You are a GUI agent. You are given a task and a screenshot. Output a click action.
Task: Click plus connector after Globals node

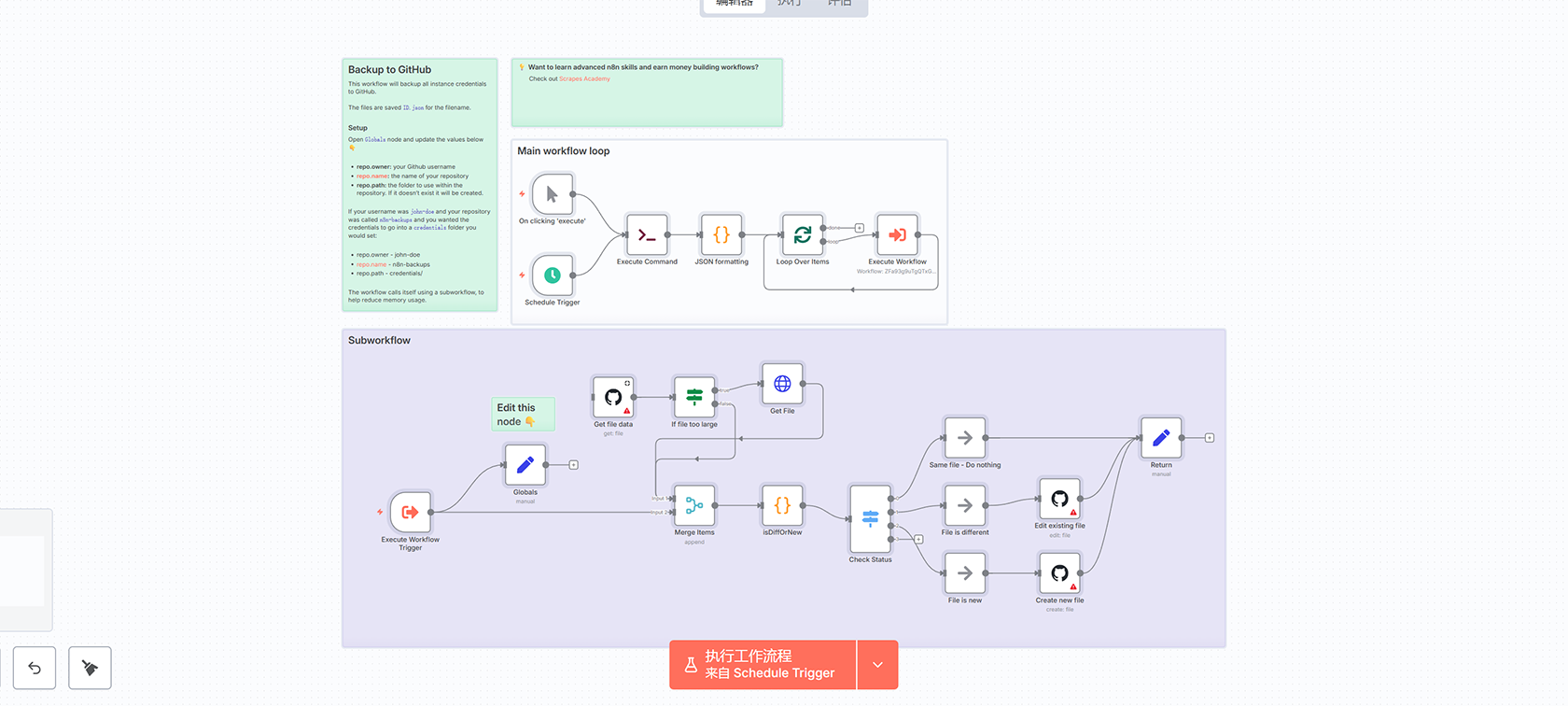pos(574,465)
